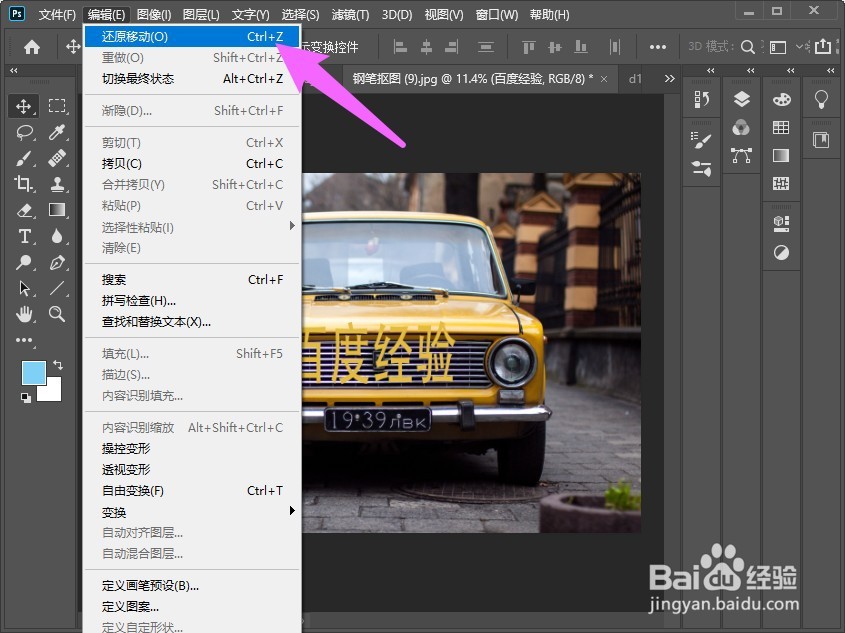Select the Dodge tool

(24, 262)
